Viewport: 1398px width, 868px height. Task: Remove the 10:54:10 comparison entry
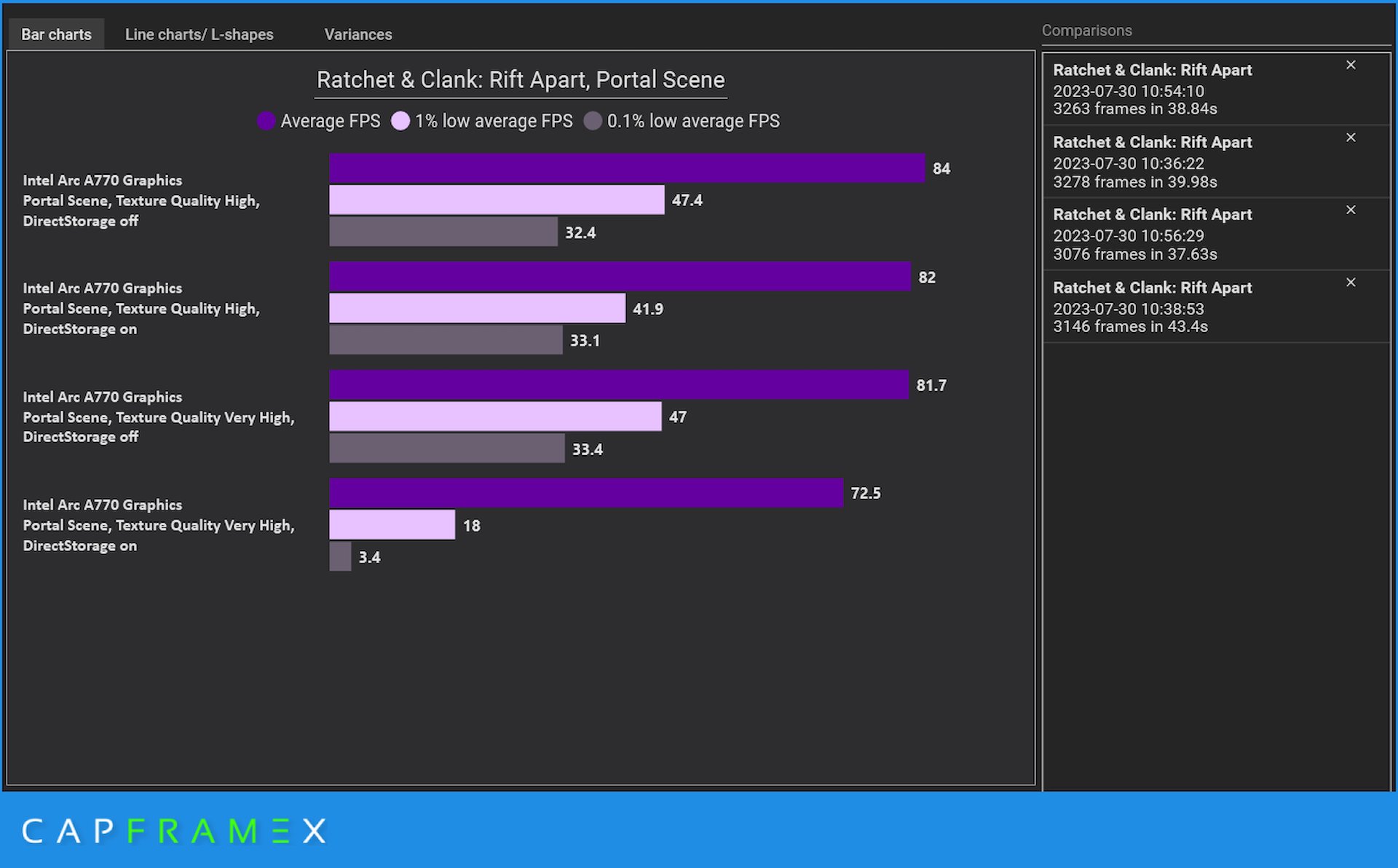click(x=1351, y=65)
